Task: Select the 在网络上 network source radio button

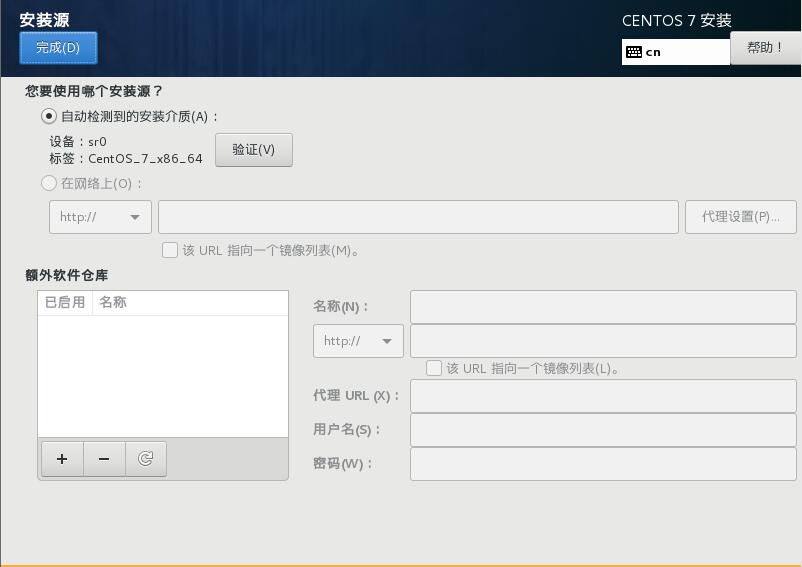Action: [x=49, y=183]
